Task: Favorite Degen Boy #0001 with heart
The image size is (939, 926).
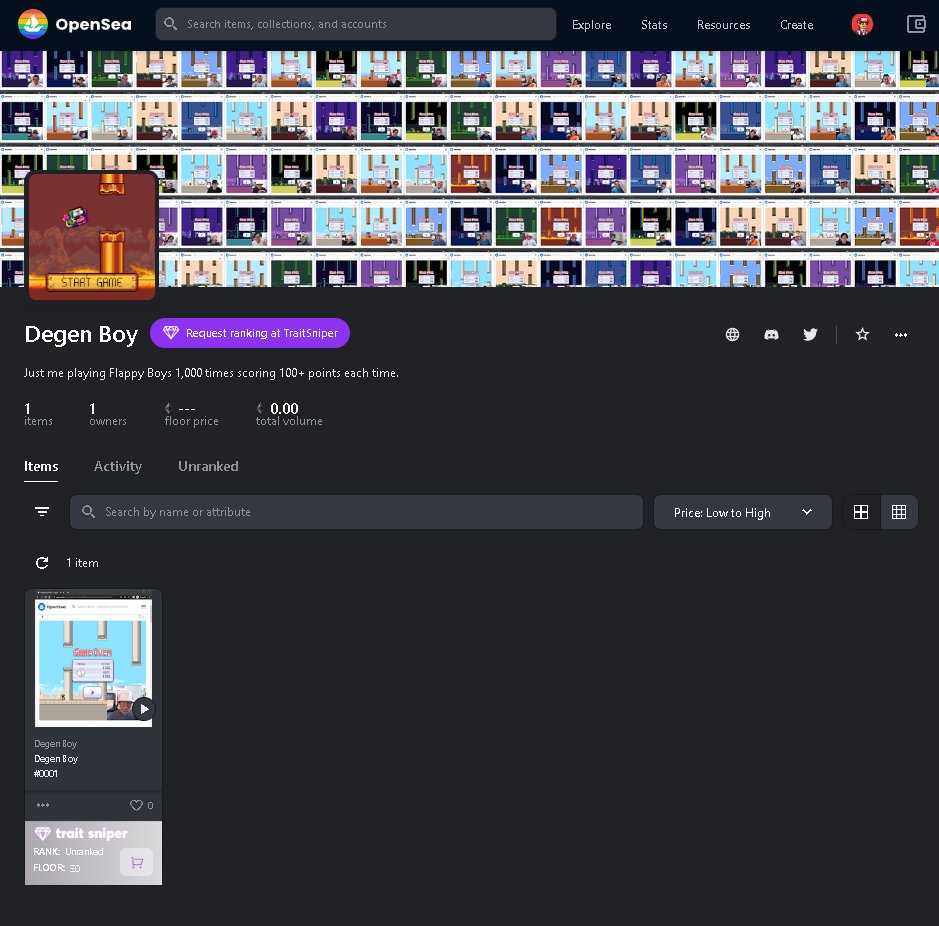Action: [137, 806]
